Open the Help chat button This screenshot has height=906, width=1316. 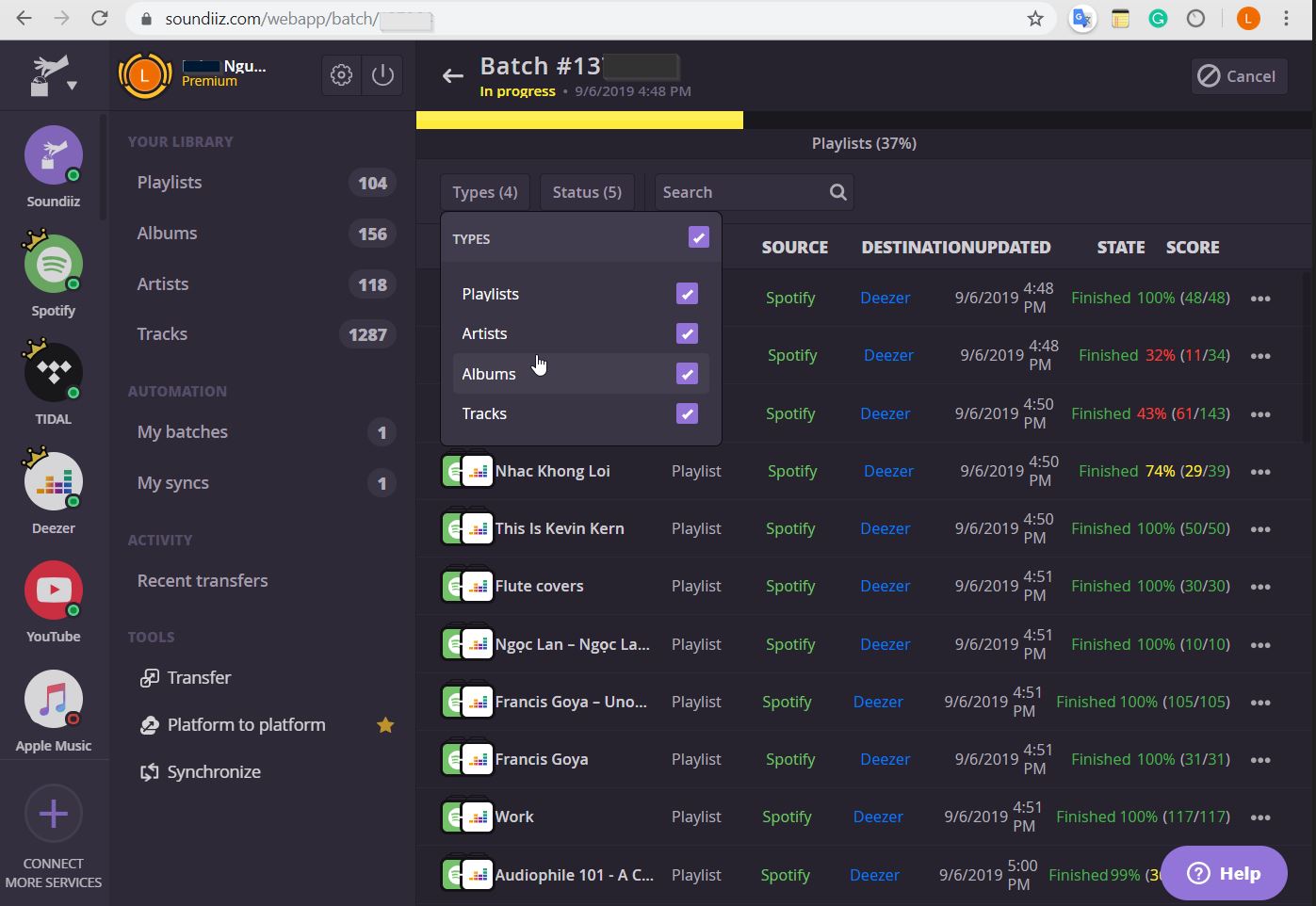point(1224,873)
